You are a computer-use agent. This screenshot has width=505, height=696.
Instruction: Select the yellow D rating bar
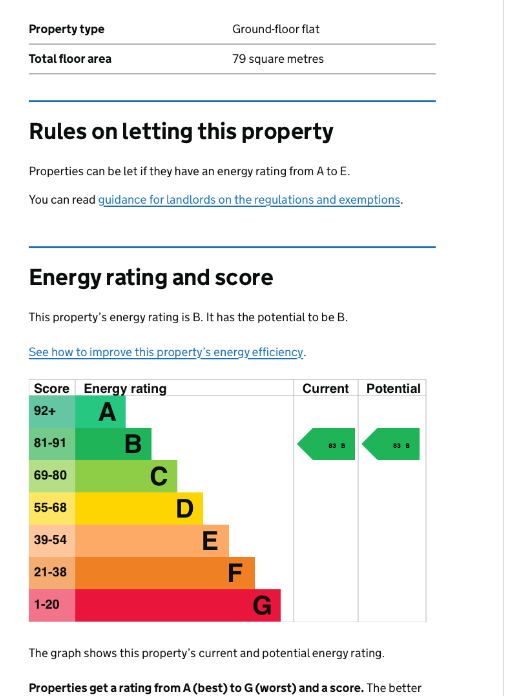139,508
